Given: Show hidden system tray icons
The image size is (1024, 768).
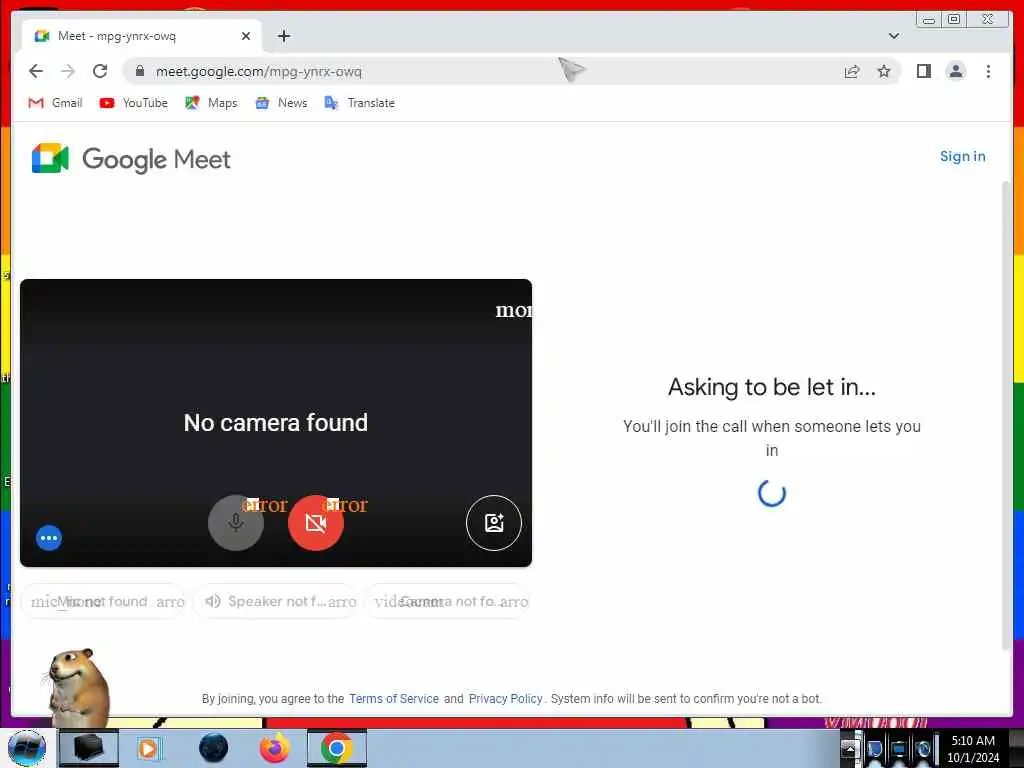Looking at the screenshot, I should [849, 750].
